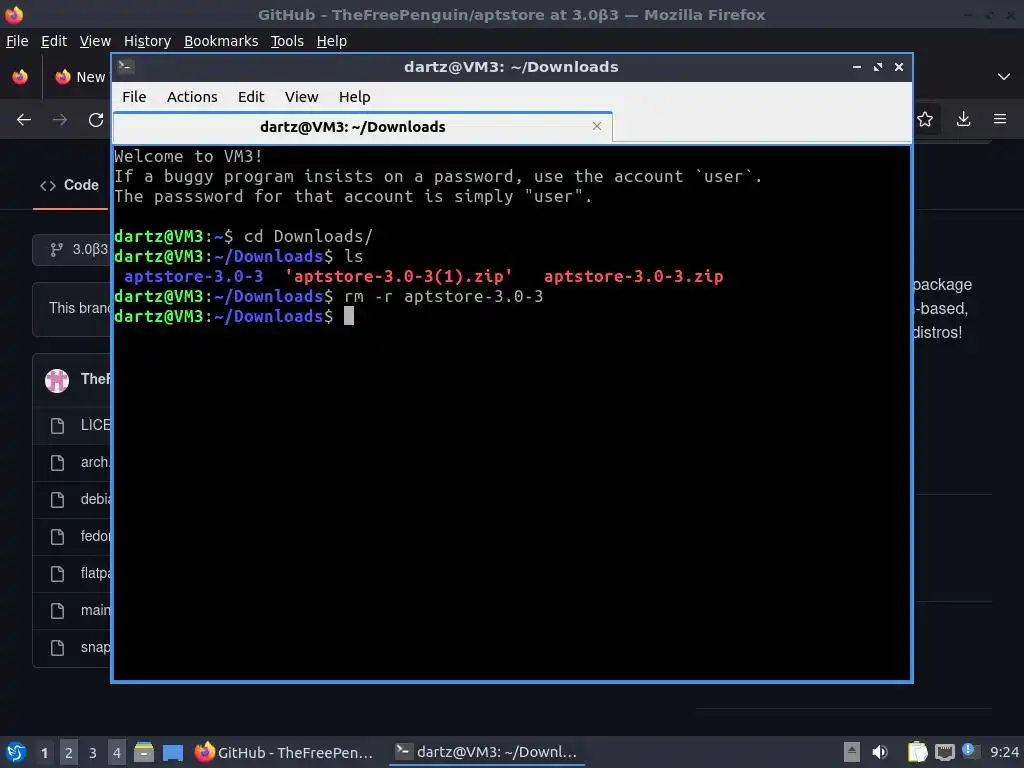The width and height of the screenshot is (1024, 768).
Task: Open the debian file row on GitHub
Action: [72, 500]
